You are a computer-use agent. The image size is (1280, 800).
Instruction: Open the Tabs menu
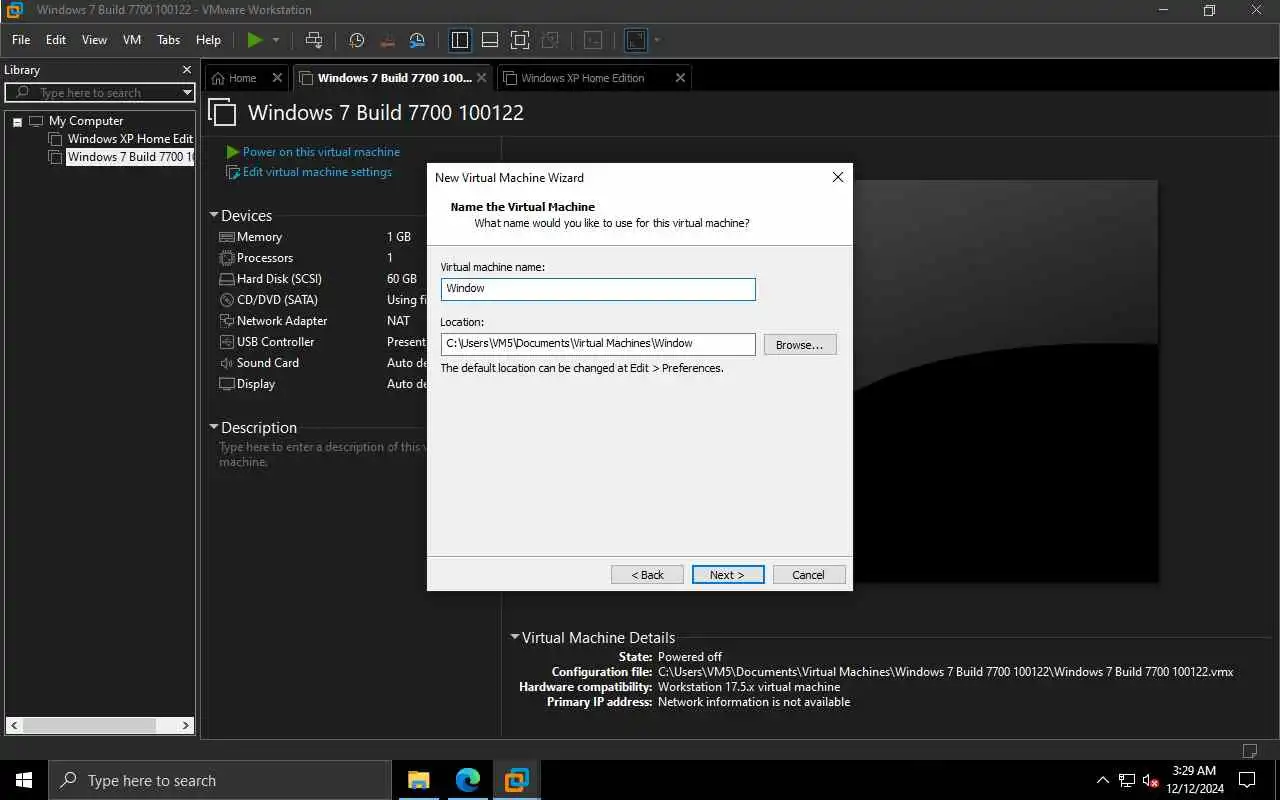coord(169,40)
